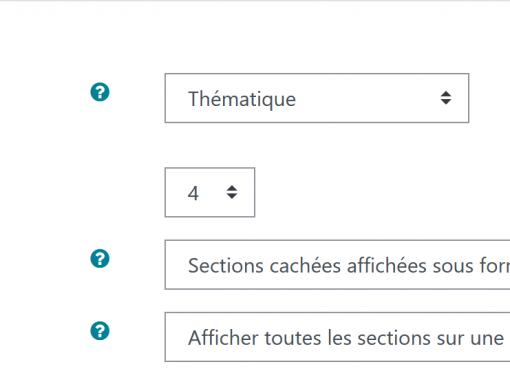This screenshot has width=510, height=382.
Task: Show the help tooltip beside Sections cachées
Action: click(100, 258)
